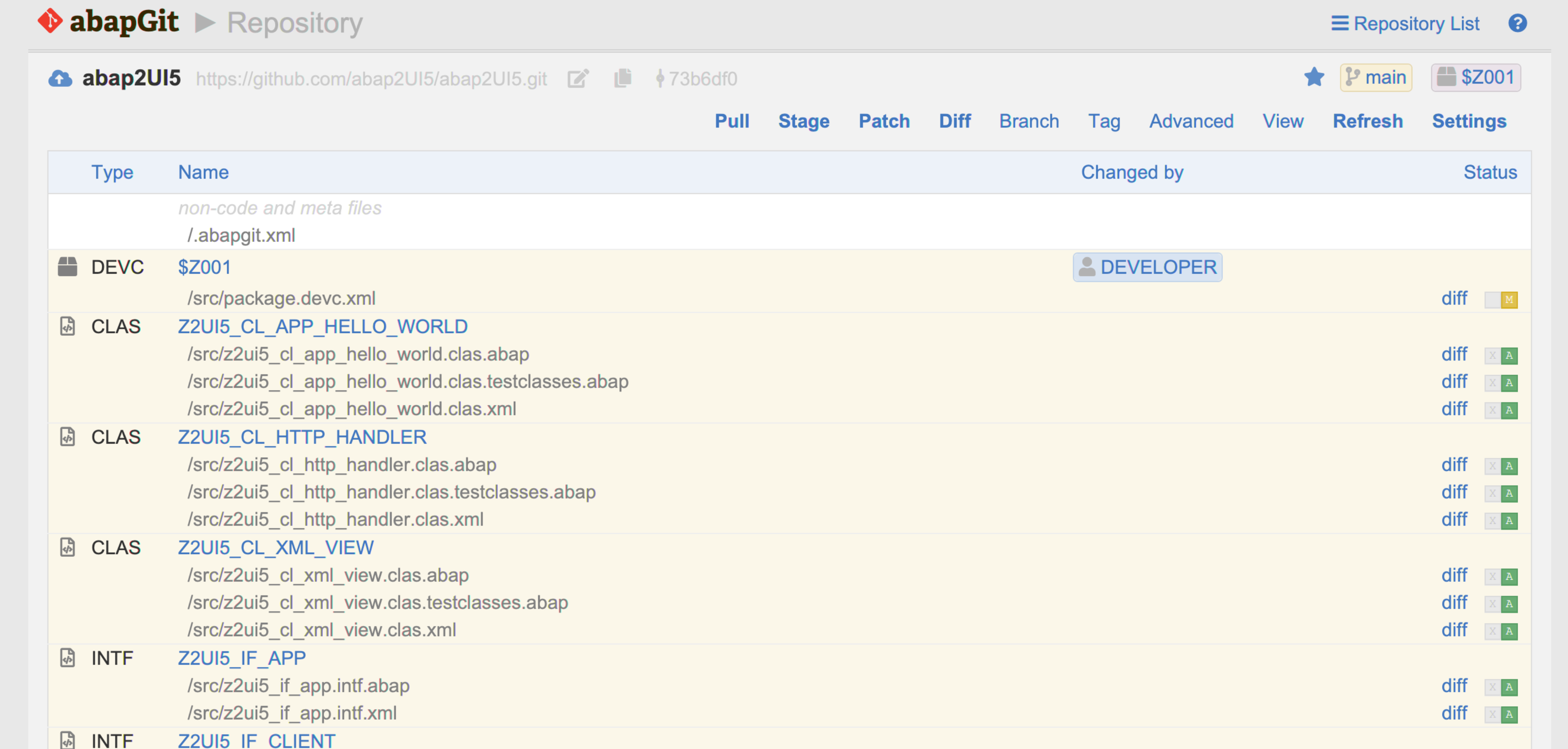Viewport: 1568px width, 749px height.
Task: Click the commit icon showing 73b6df0
Action: tap(661, 78)
